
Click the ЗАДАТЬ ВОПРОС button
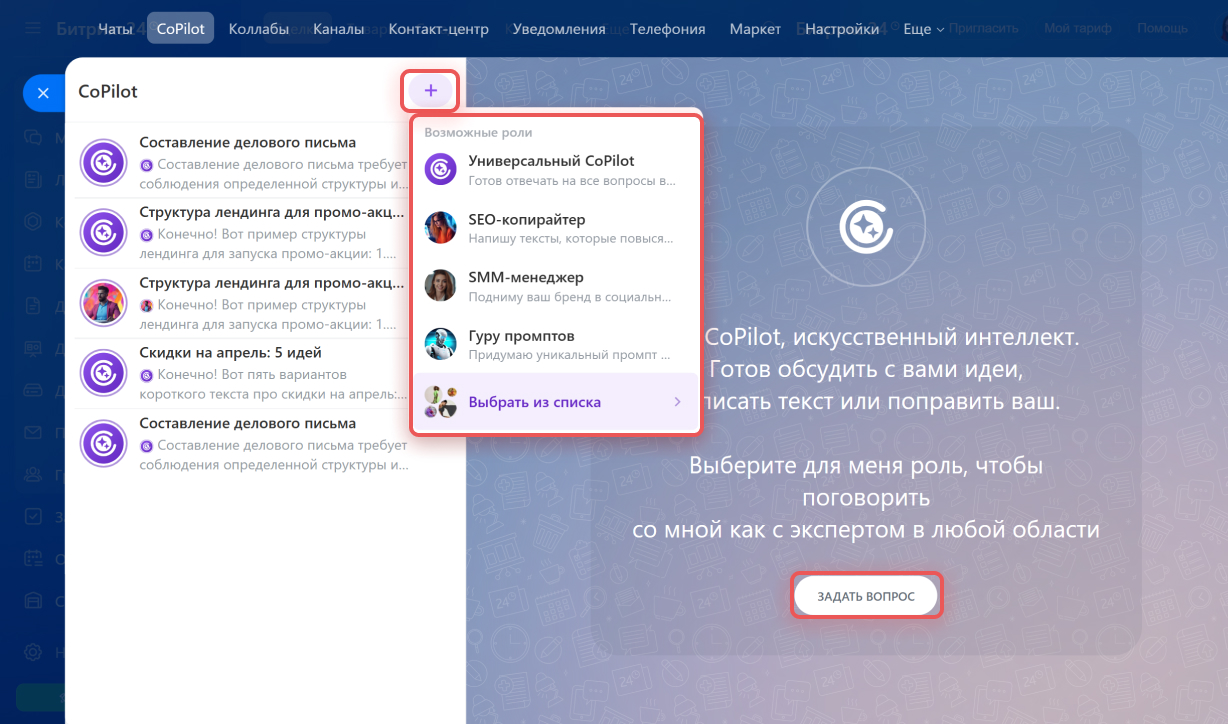[866, 596]
